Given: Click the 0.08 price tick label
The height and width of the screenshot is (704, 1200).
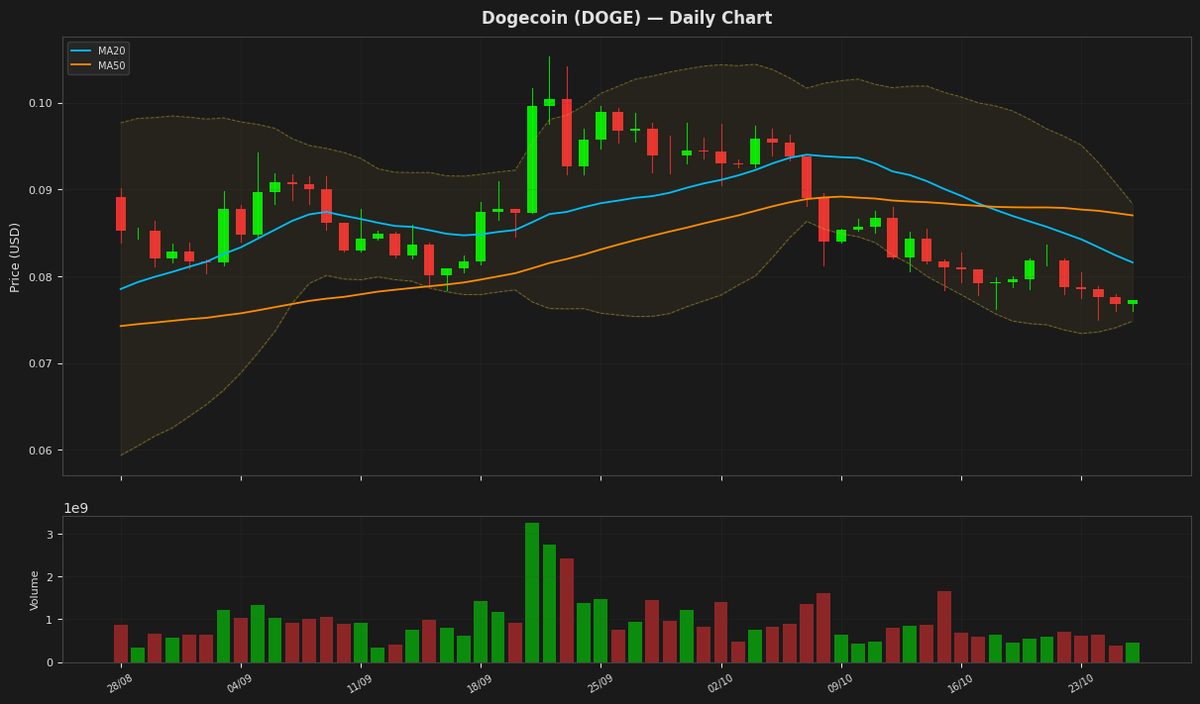Looking at the screenshot, I should [41, 277].
